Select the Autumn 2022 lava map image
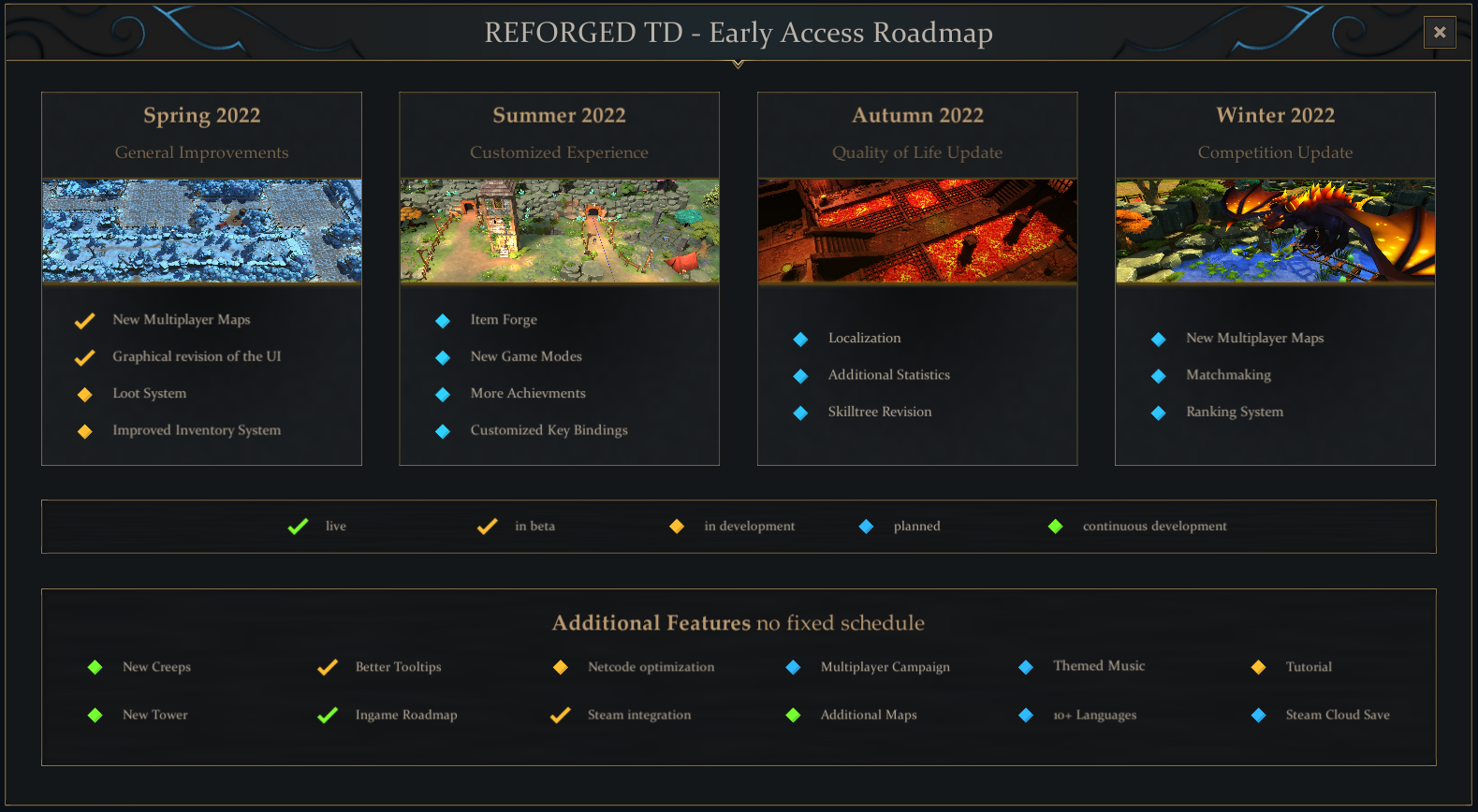1478x812 pixels. 917,231
